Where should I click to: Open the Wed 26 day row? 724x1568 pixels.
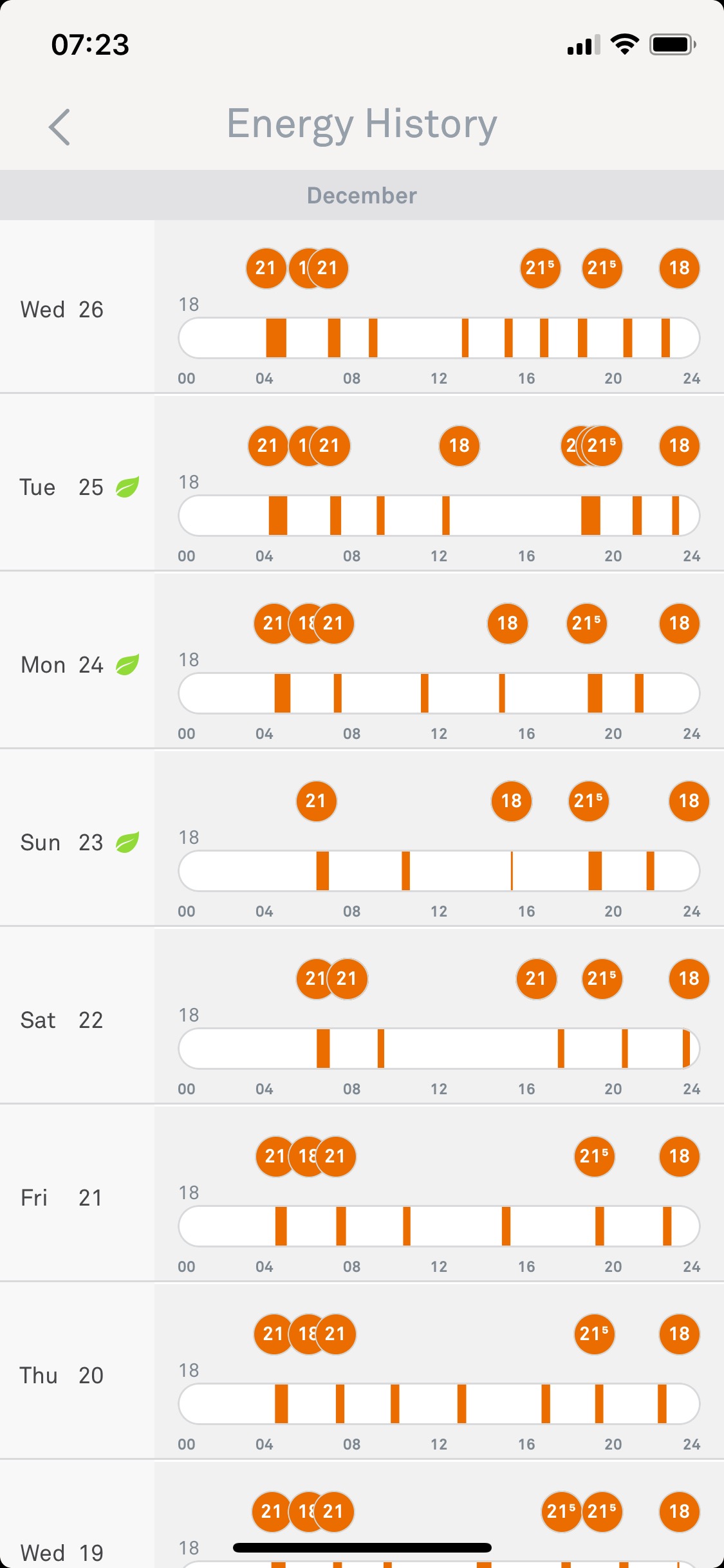pyautogui.click(x=62, y=310)
